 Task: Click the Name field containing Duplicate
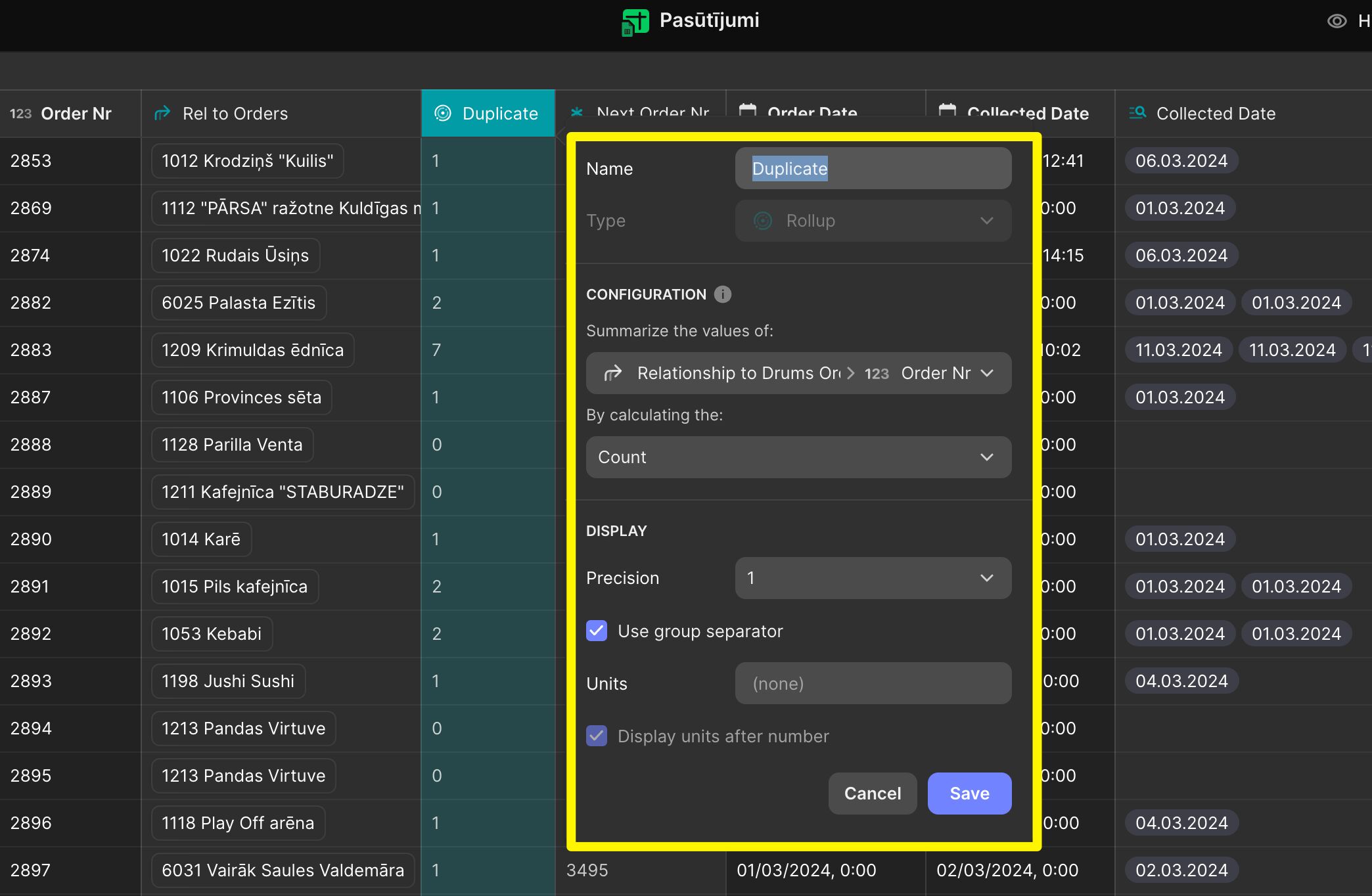(873, 168)
